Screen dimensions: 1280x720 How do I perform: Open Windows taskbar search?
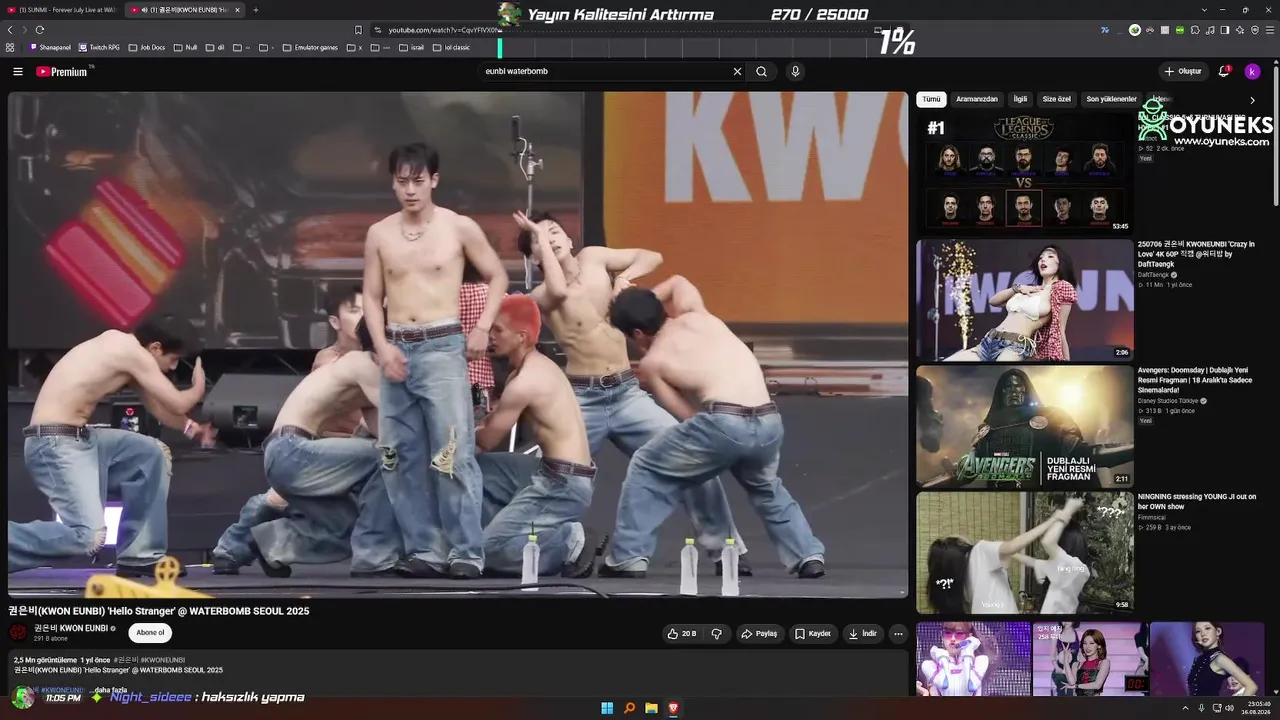click(629, 708)
